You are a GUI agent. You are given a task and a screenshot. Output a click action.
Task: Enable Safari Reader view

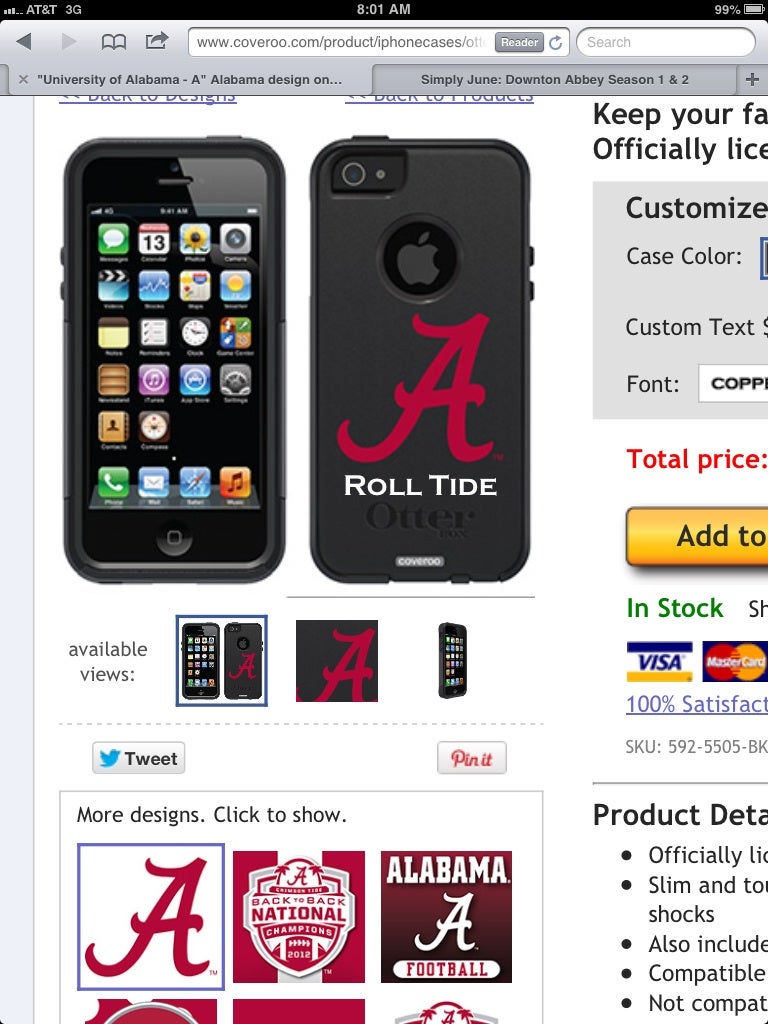point(520,42)
